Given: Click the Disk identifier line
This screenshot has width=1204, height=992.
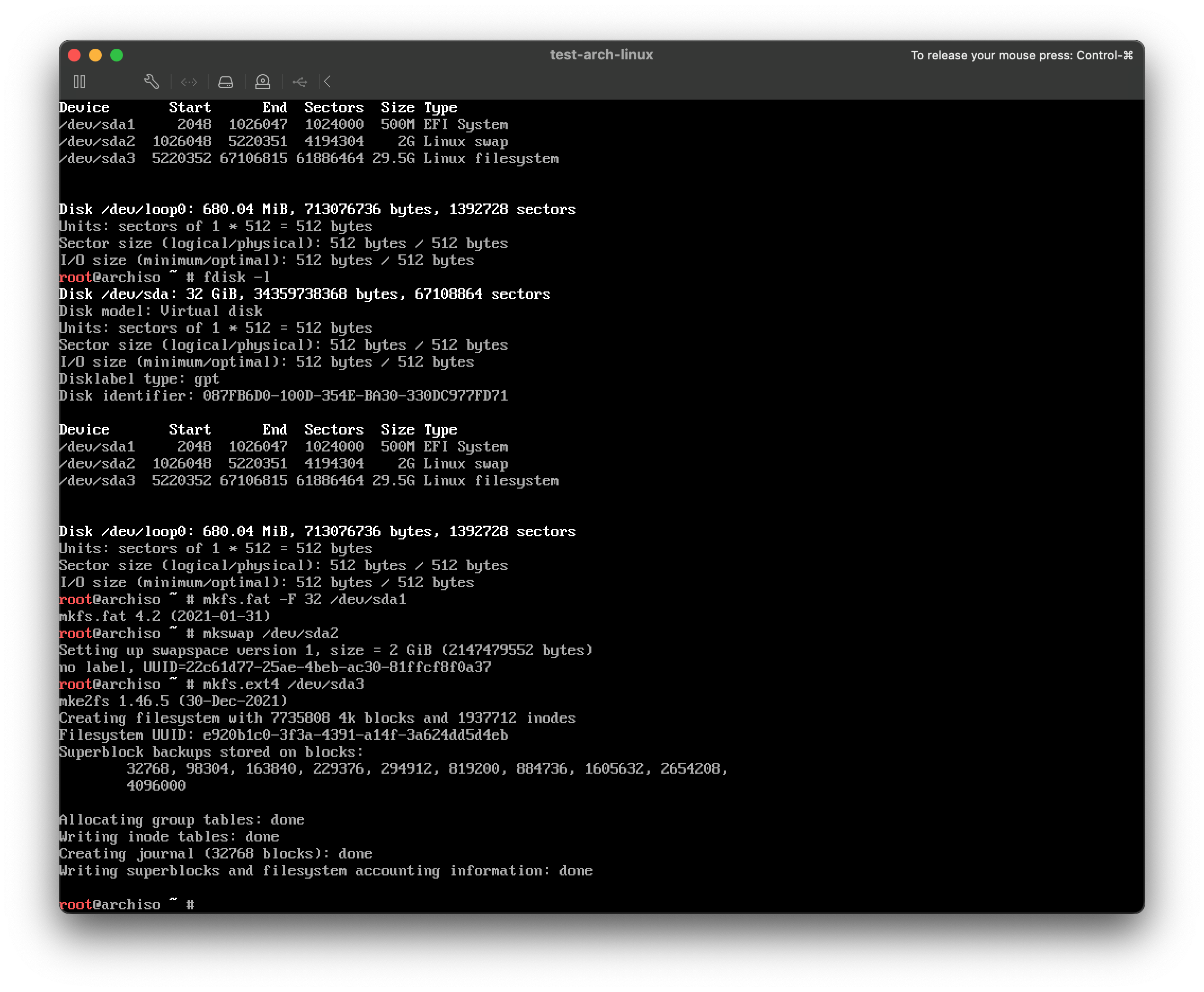Looking at the screenshot, I should pos(284,395).
